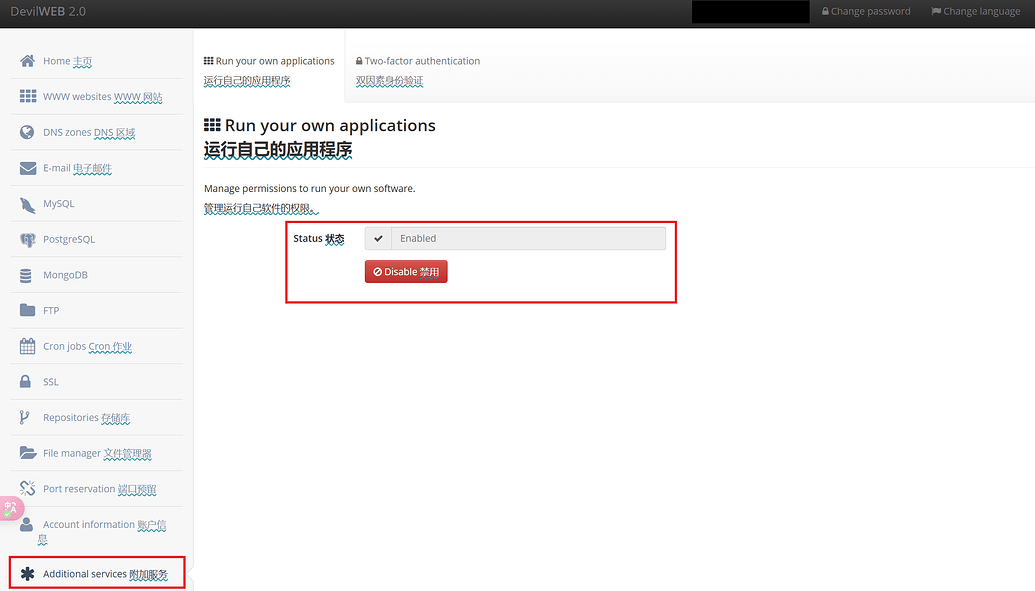Click the WWW websites grid icon
The image size is (1035, 591).
coord(28,96)
